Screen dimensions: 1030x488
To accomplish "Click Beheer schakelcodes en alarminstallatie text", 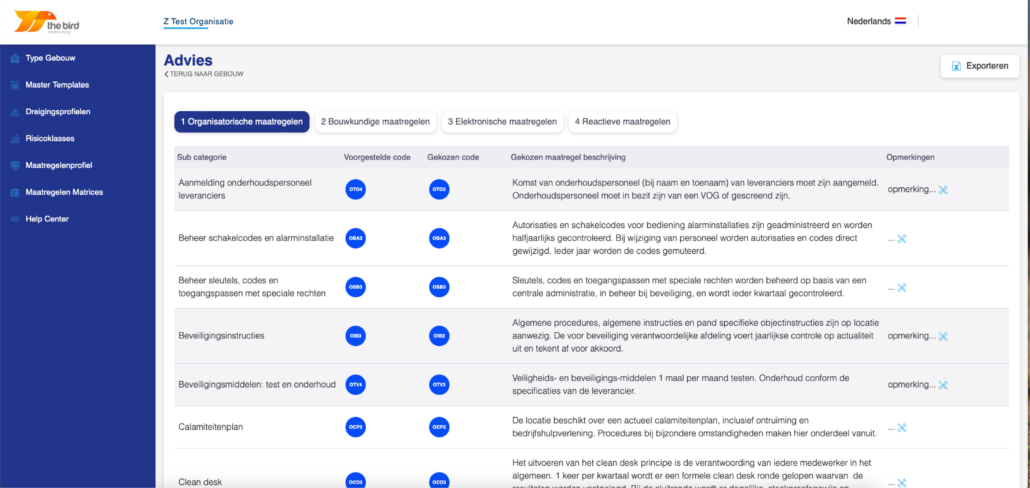I will pos(256,238).
